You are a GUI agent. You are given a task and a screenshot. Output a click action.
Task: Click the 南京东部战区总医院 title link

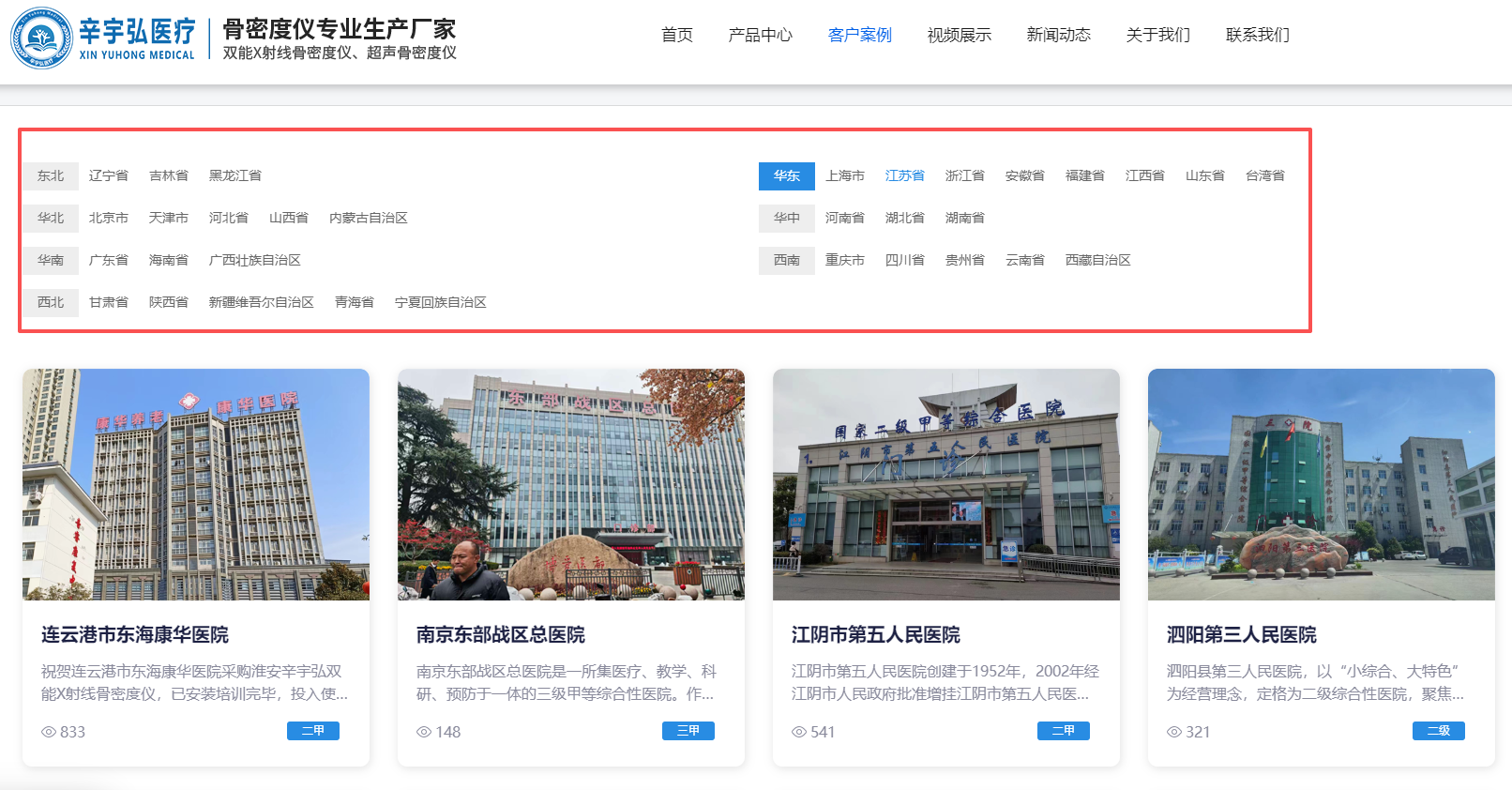(500, 635)
